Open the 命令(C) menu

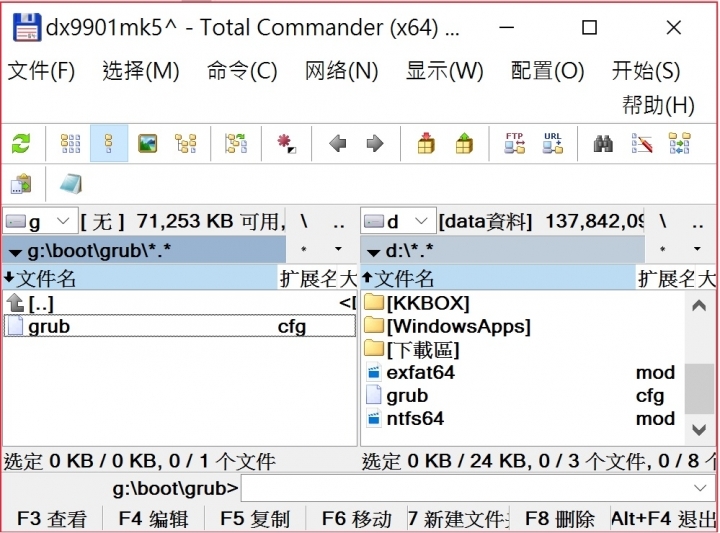(242, 71)
